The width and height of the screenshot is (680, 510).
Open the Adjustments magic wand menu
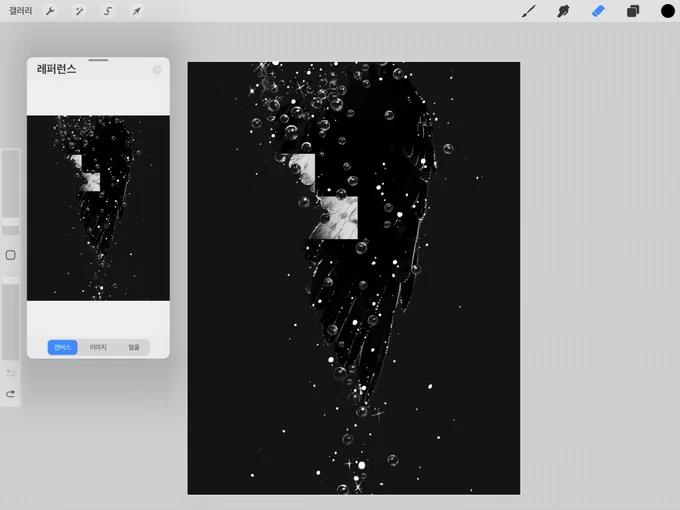79,11
